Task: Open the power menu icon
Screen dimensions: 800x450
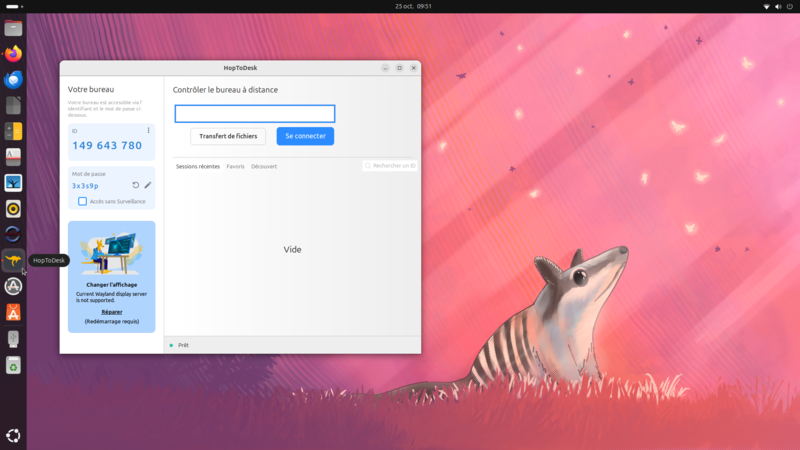Action: click(x=790, y=7)
